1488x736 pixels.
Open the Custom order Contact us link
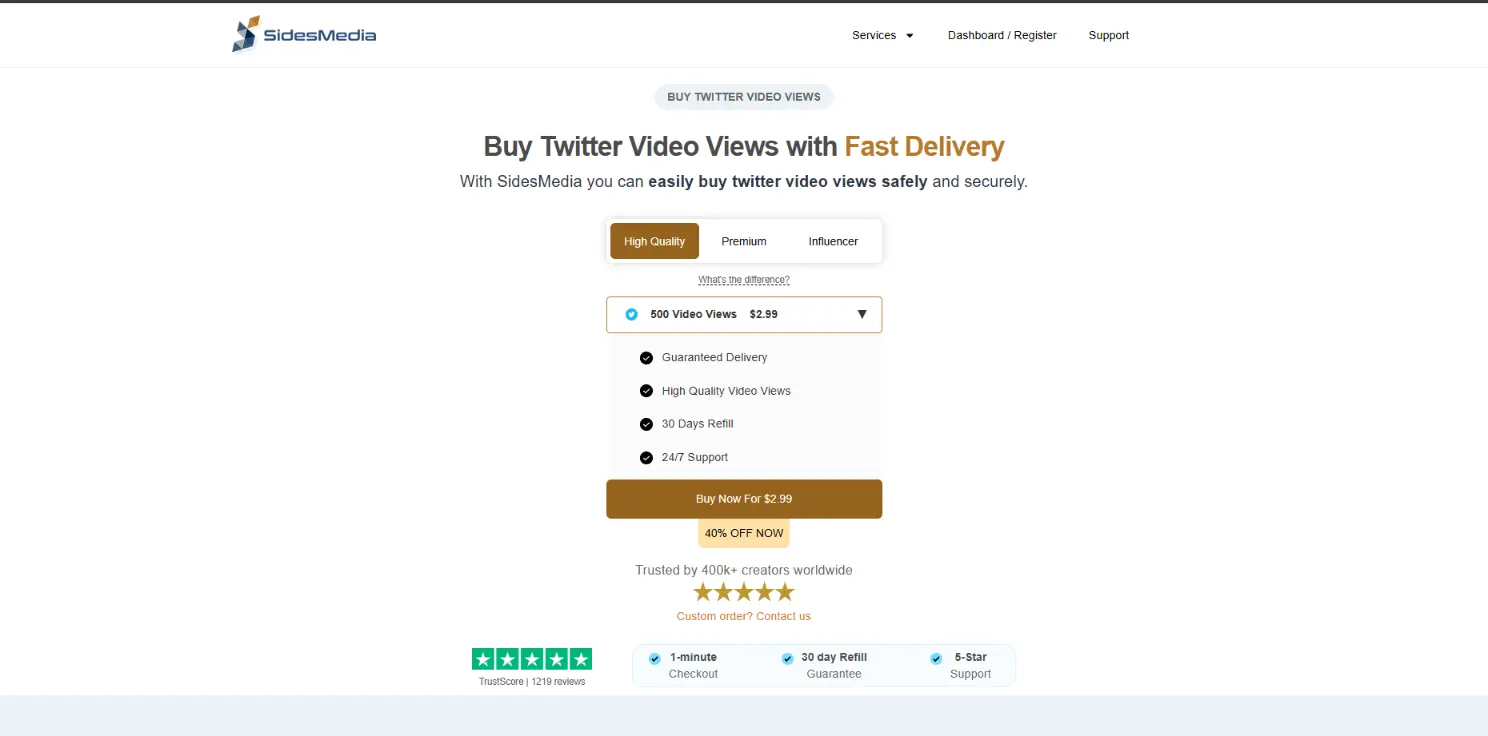click(x=744, y=616)
